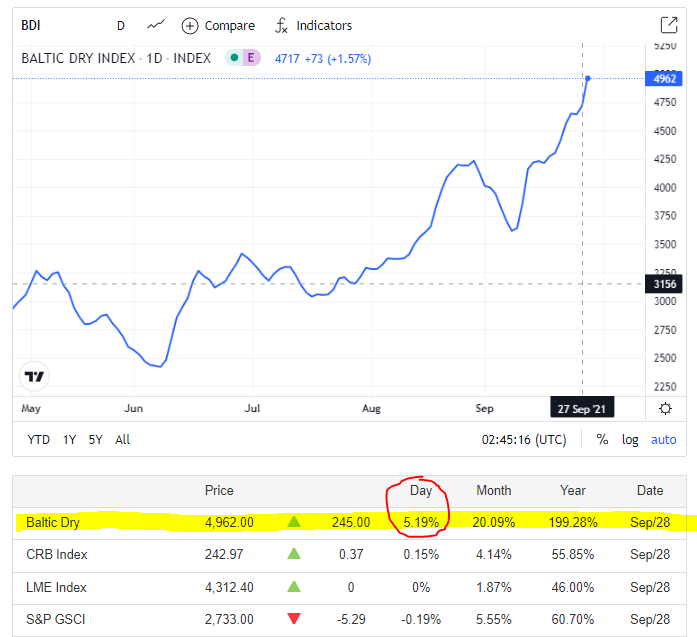Viewport: 697px width, 637px height.
Task: Open chart settings gear icon
Action: click(665, 408)
